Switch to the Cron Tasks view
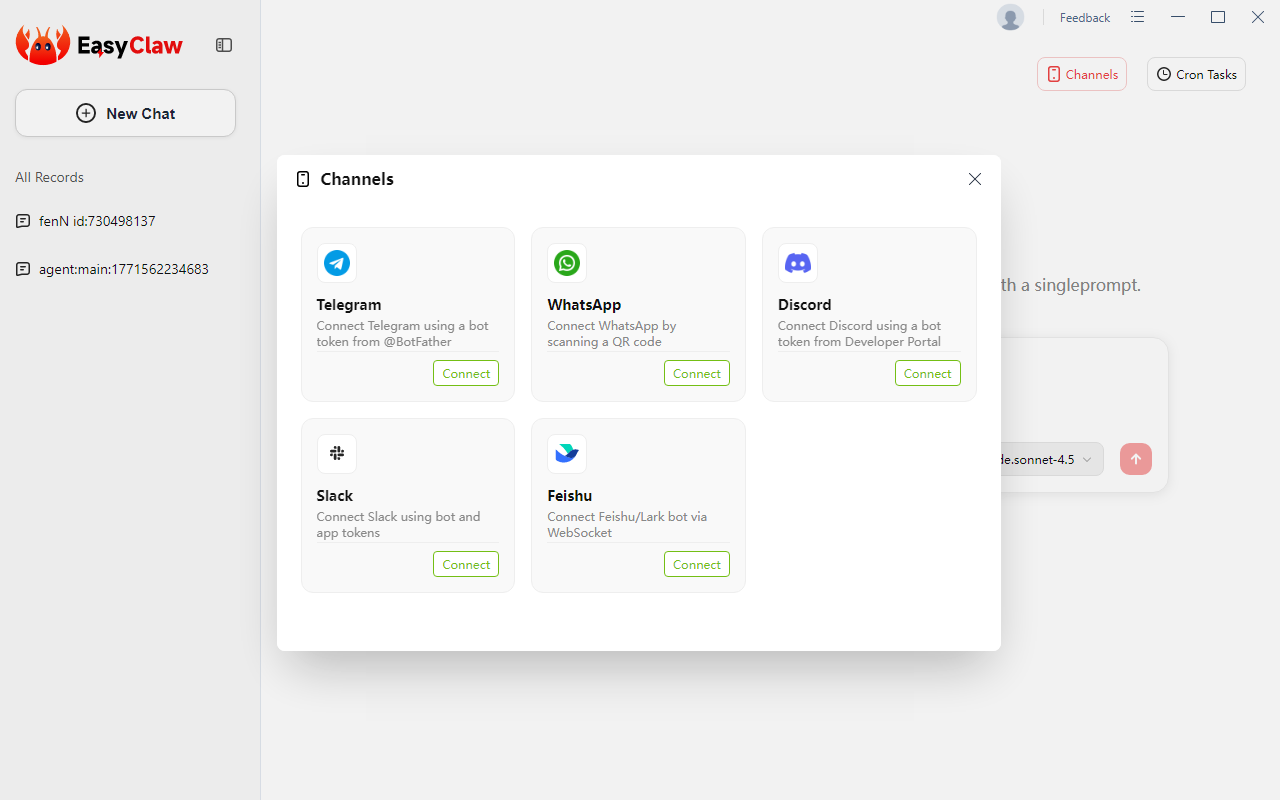The height and width of the screenshot is (800, 1280). (x=1196, y=74)
